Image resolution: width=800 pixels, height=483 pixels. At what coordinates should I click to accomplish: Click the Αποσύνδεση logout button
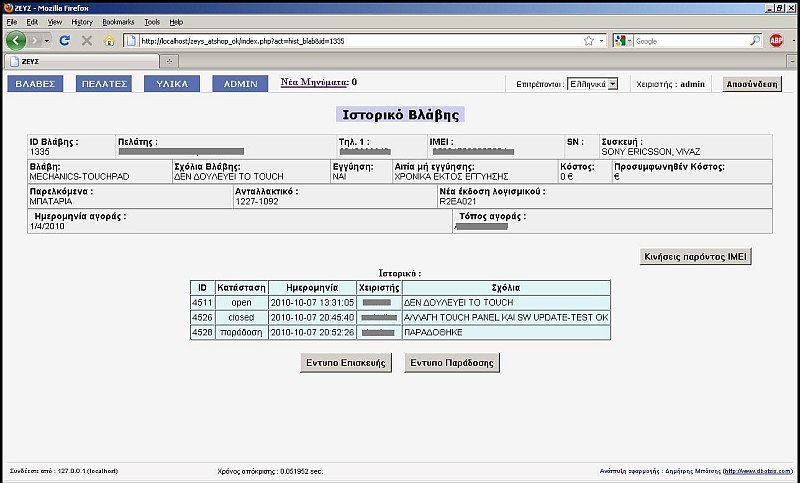point(752,84)
